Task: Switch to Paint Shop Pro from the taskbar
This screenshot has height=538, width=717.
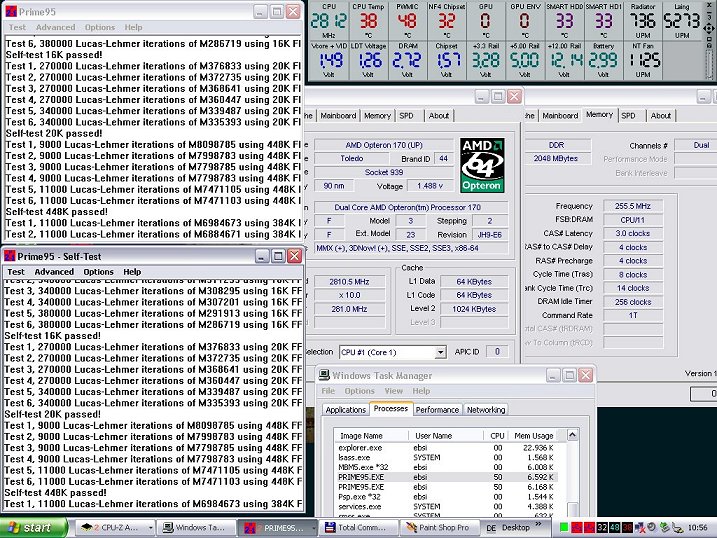Action: tap(439, 527)
